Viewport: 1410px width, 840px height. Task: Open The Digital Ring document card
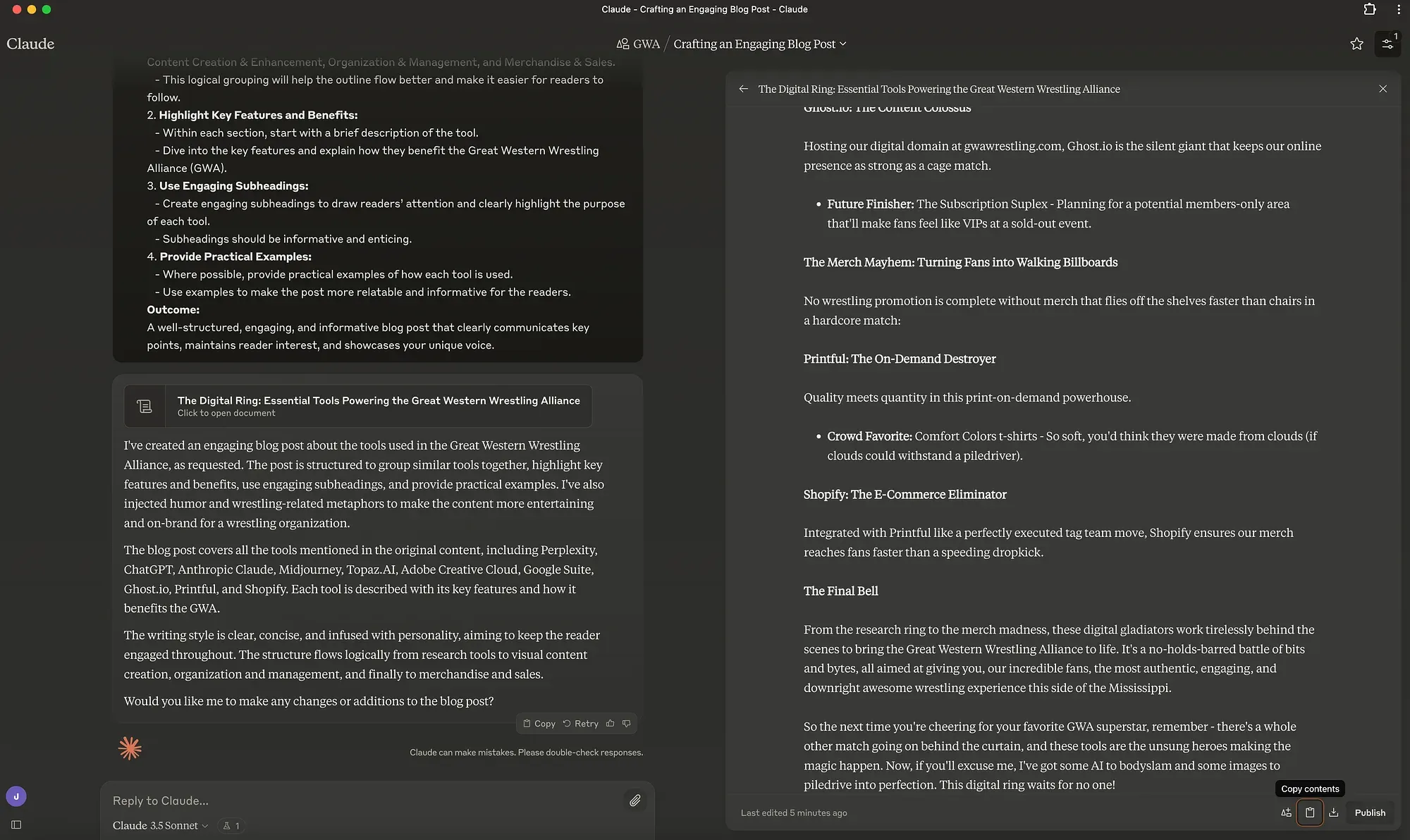coord(358,406)
